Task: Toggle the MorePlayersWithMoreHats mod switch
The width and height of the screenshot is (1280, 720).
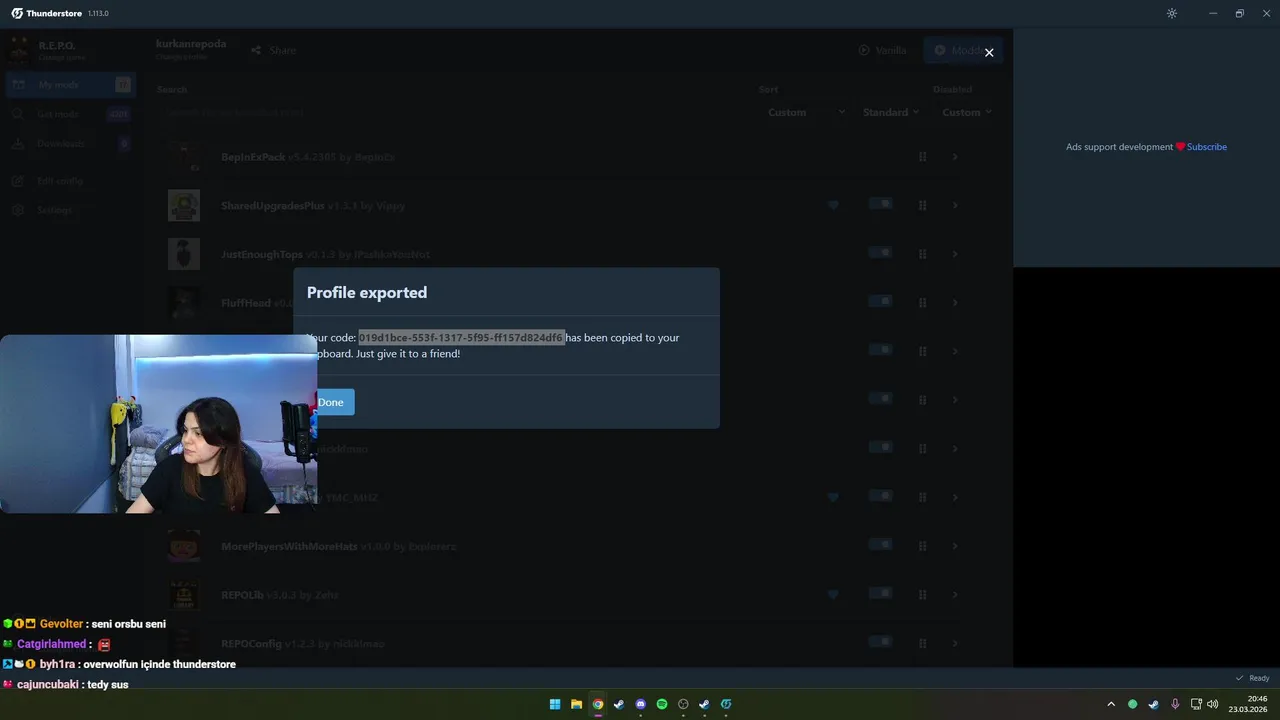Action: click(880, 545)
